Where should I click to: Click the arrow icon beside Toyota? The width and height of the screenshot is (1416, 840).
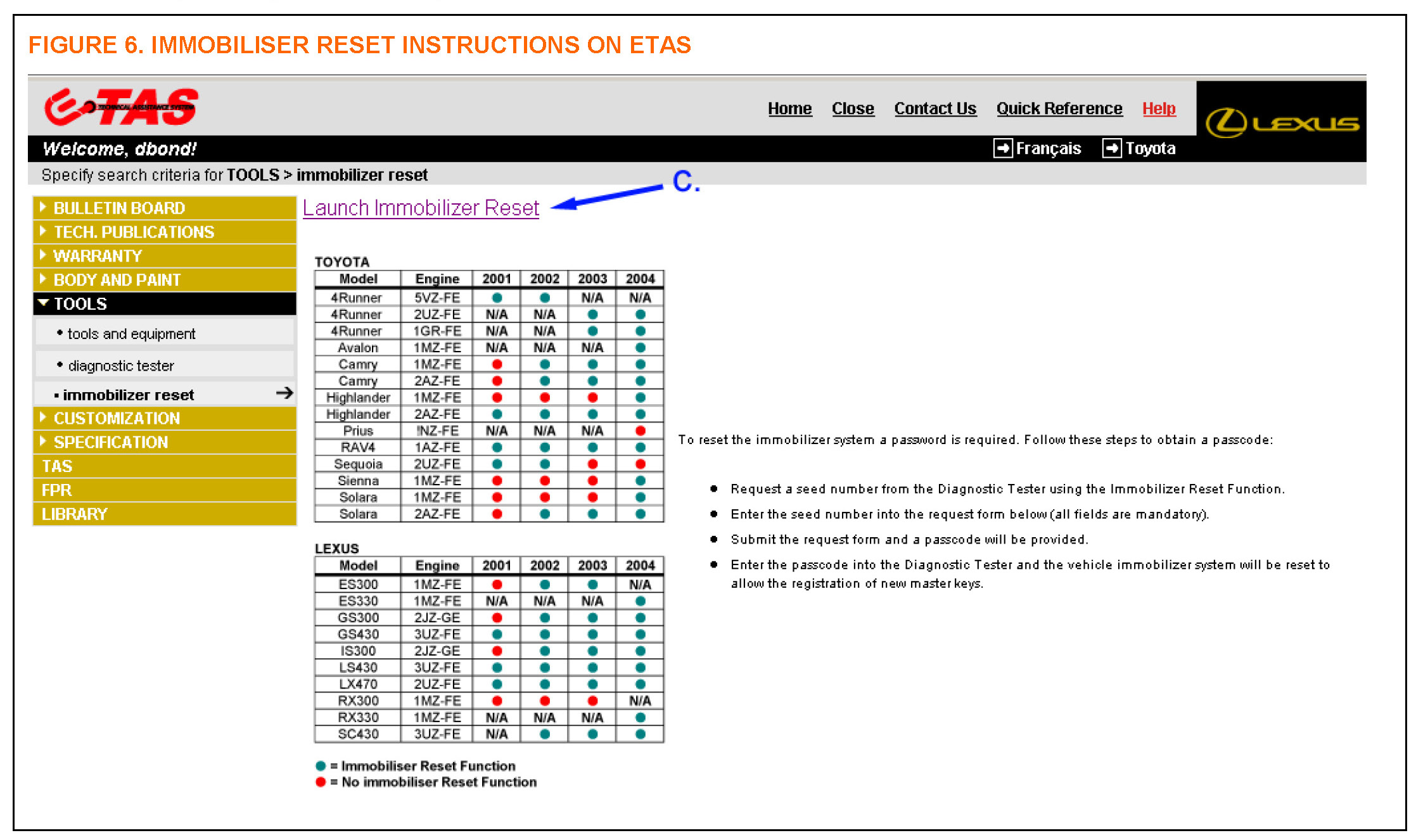(x=1111, y=148)
